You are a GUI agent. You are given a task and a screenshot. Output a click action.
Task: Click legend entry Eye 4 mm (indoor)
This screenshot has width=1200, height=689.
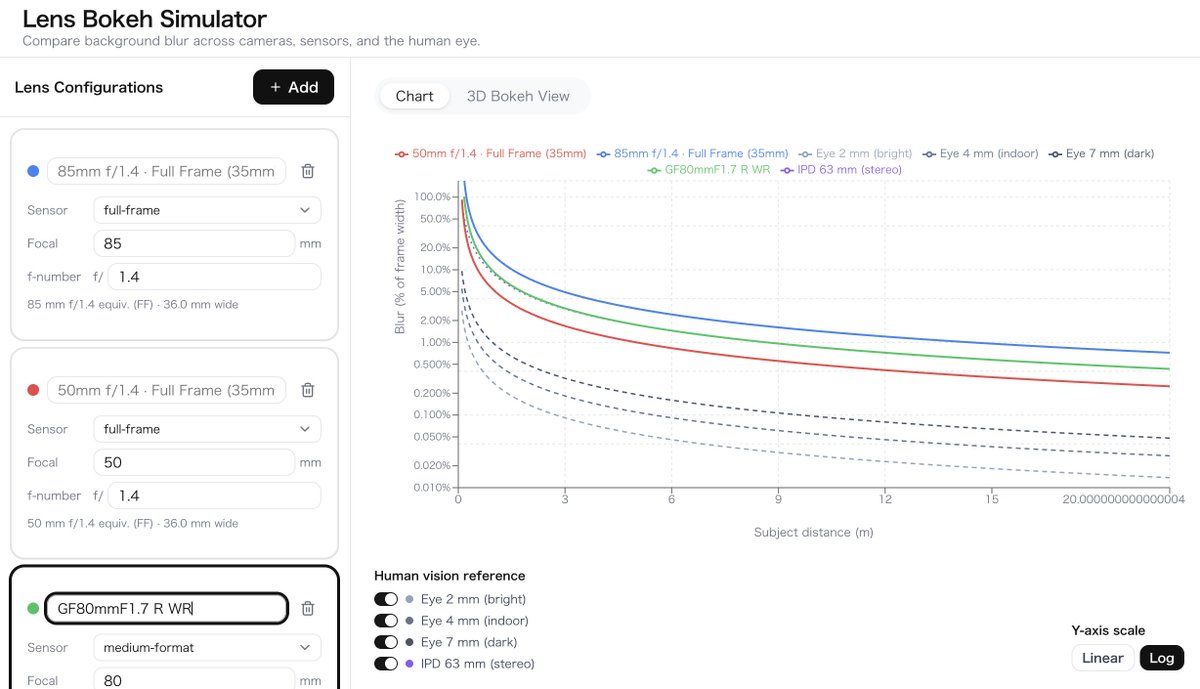(x=982, y=154)
